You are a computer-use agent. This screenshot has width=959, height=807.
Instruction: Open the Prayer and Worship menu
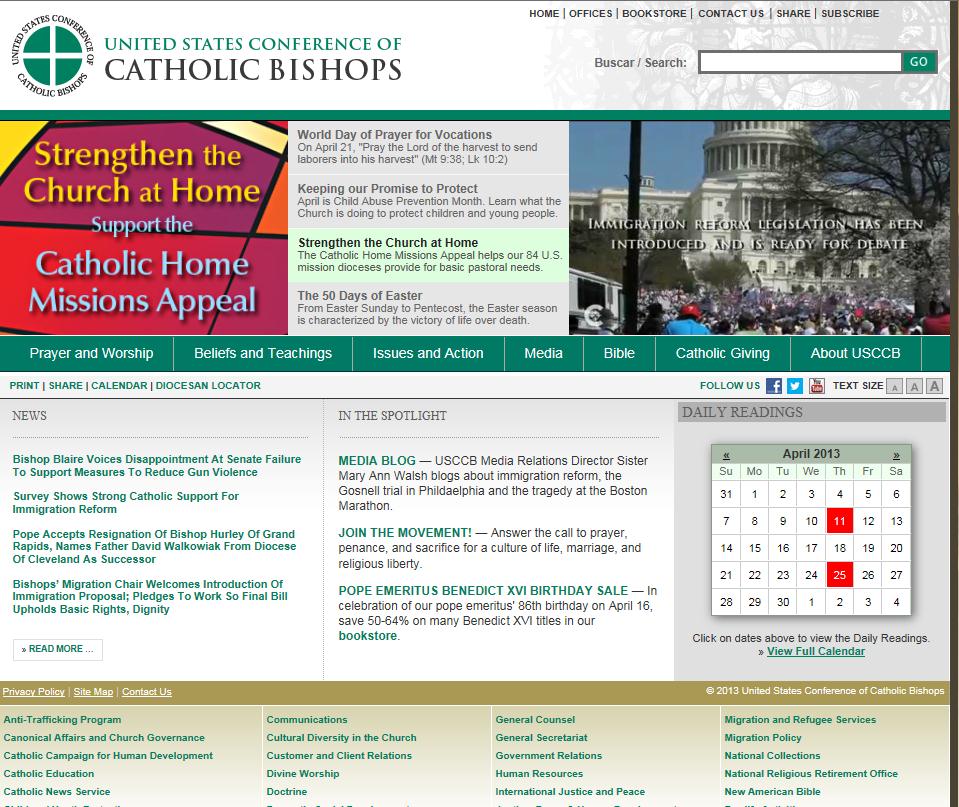click(91, 353)
